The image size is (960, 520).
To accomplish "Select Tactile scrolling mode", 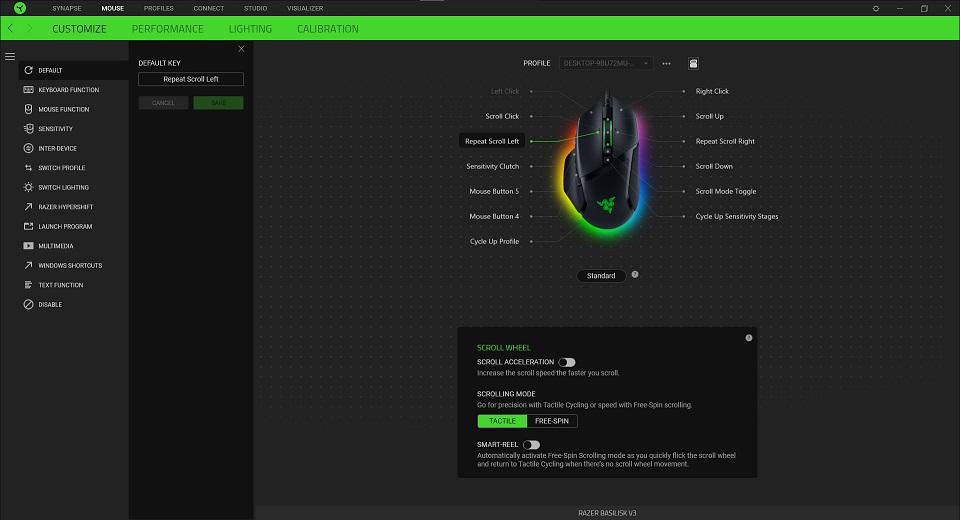I will point(502,421).
